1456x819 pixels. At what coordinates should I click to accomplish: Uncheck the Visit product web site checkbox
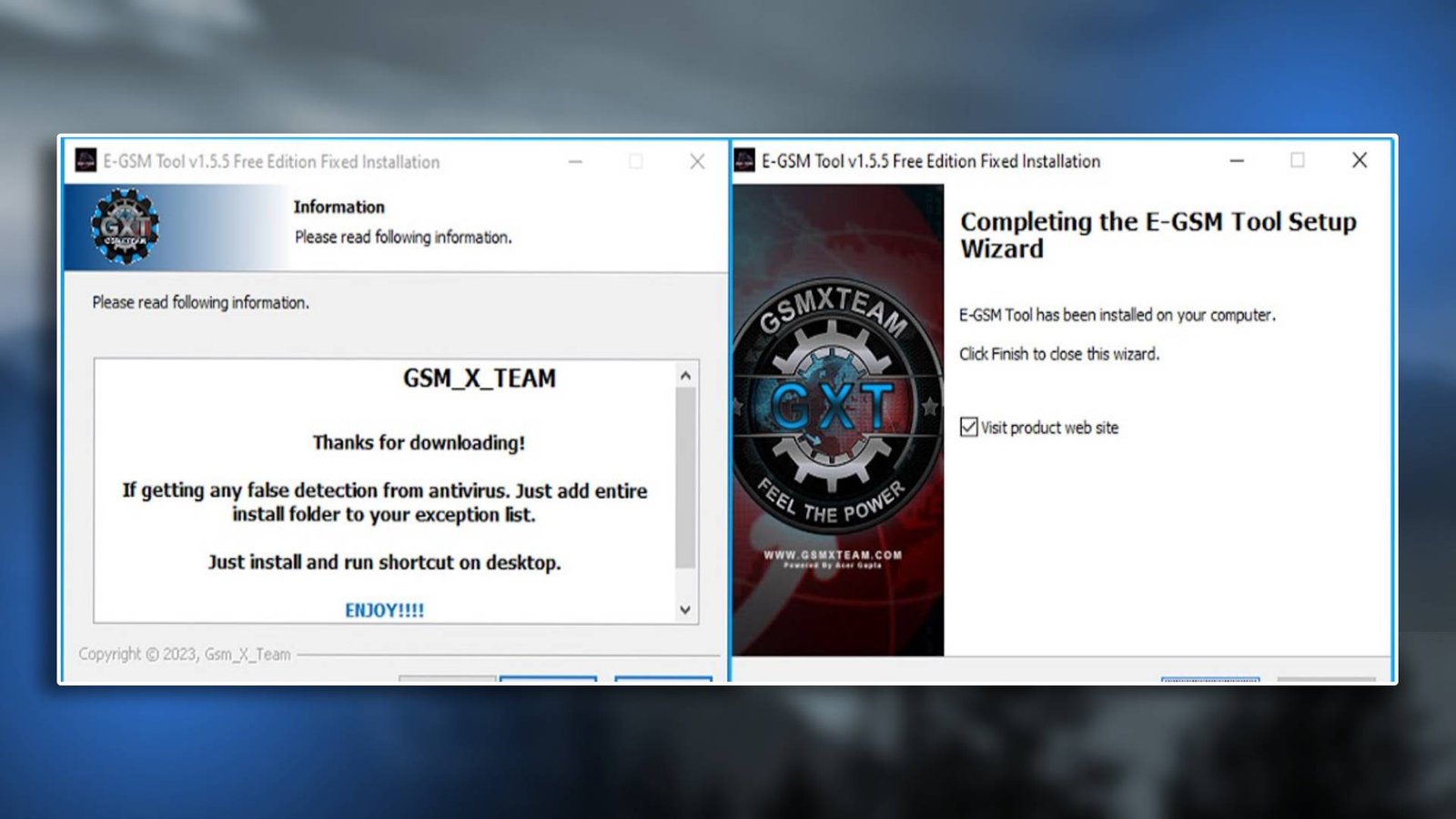[x=969, y=427]
